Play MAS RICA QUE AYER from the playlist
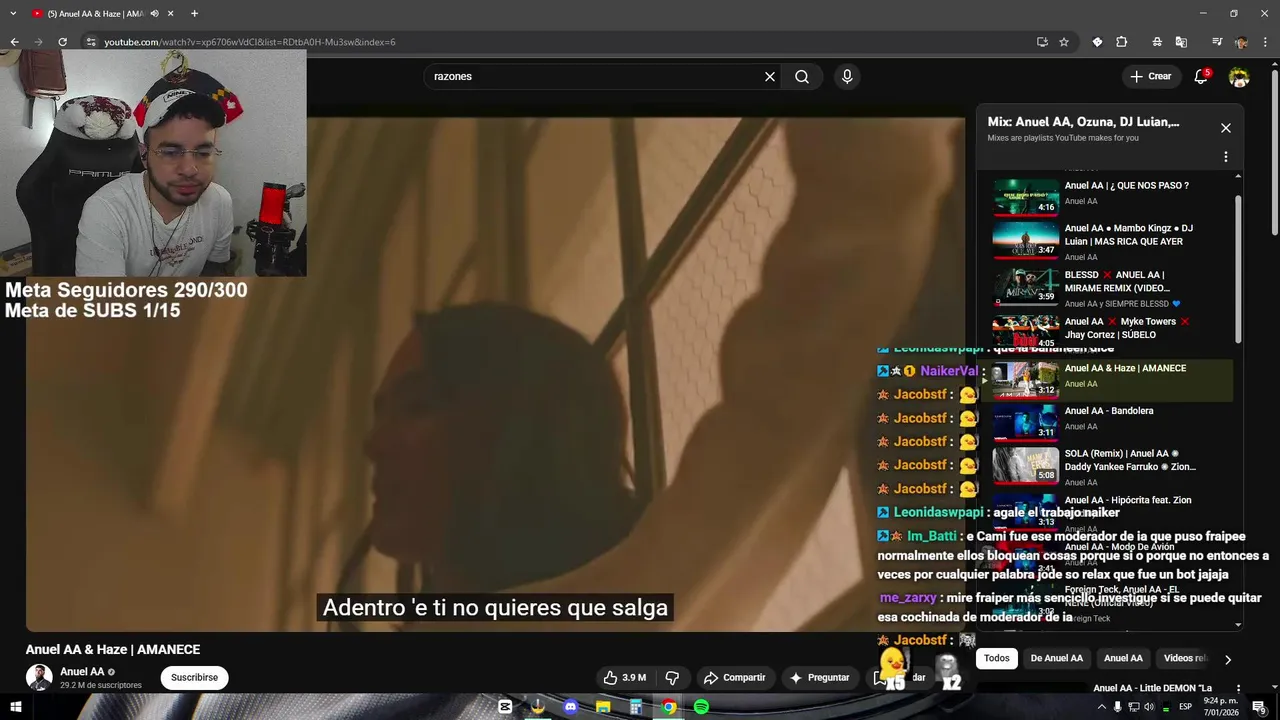Viewport: 1280px width, 720px height. 1112,240
